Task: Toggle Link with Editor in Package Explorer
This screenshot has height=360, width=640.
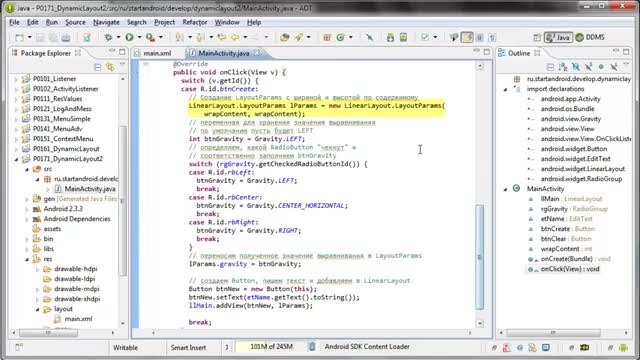Action: pos(110,67)
